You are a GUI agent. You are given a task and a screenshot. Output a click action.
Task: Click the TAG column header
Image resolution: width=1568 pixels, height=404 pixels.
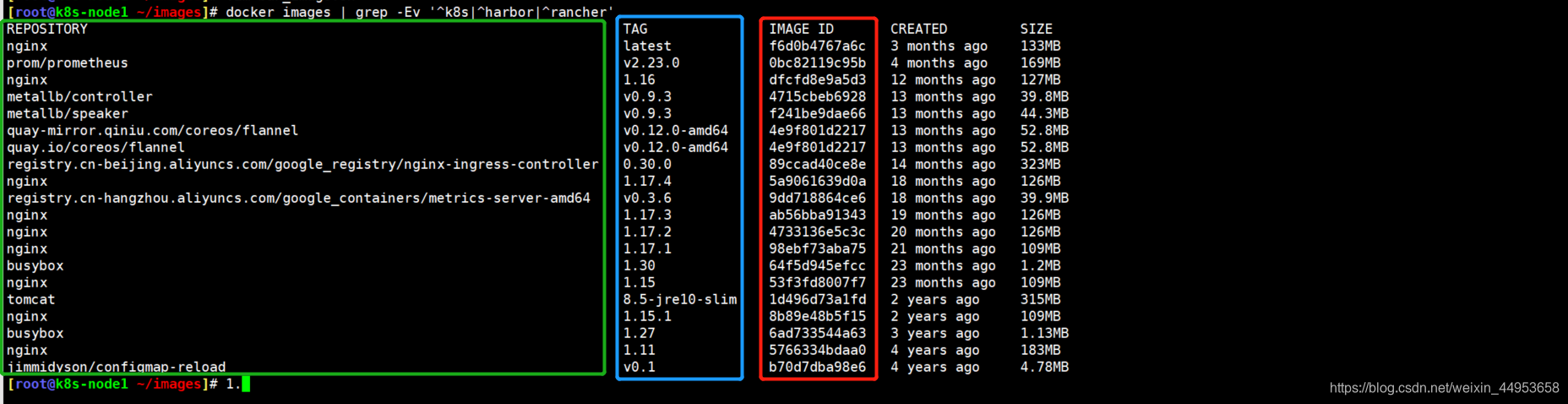click(x=635, y=30)
